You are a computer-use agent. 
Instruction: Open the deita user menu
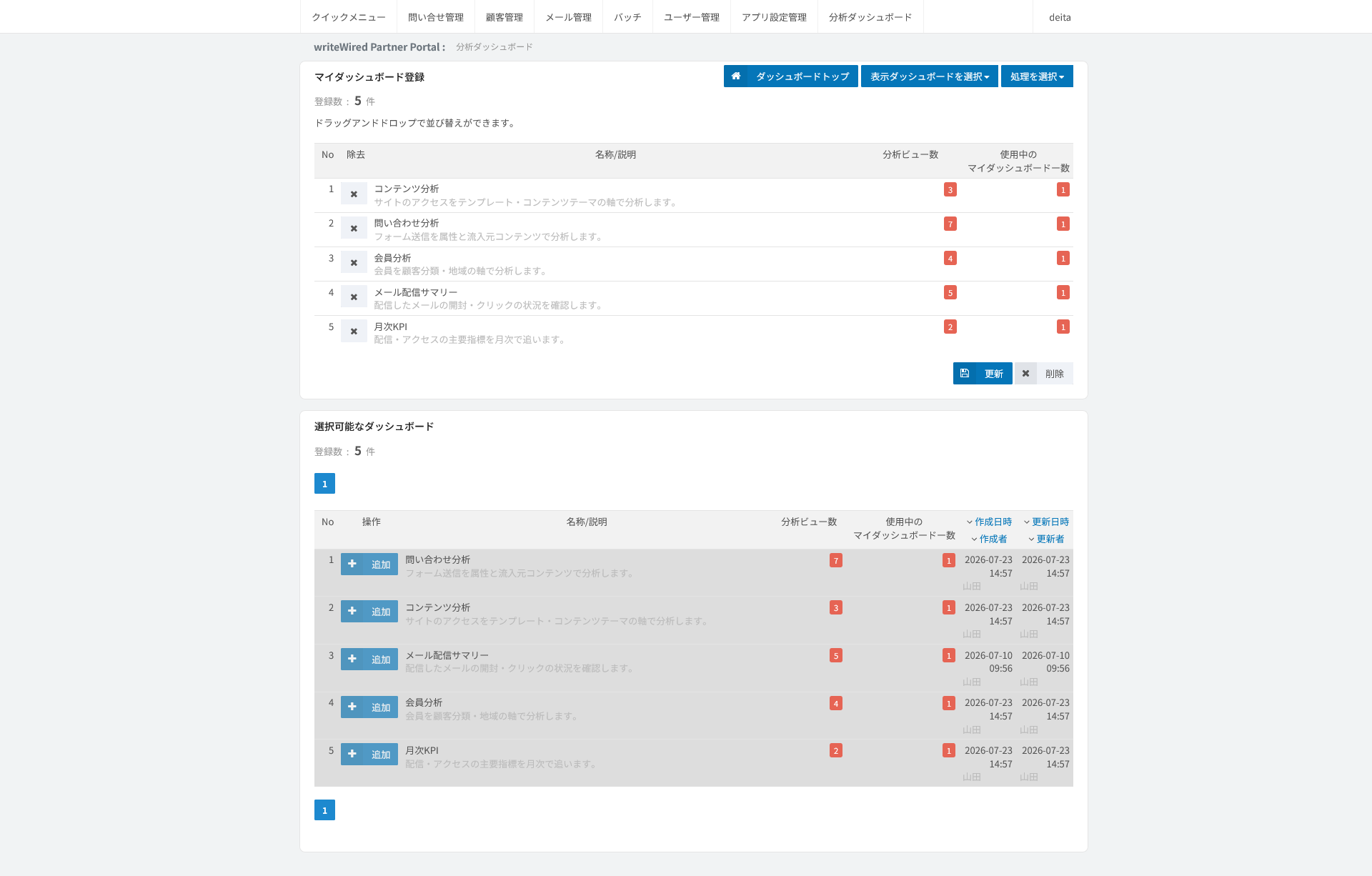point(1060,17)
